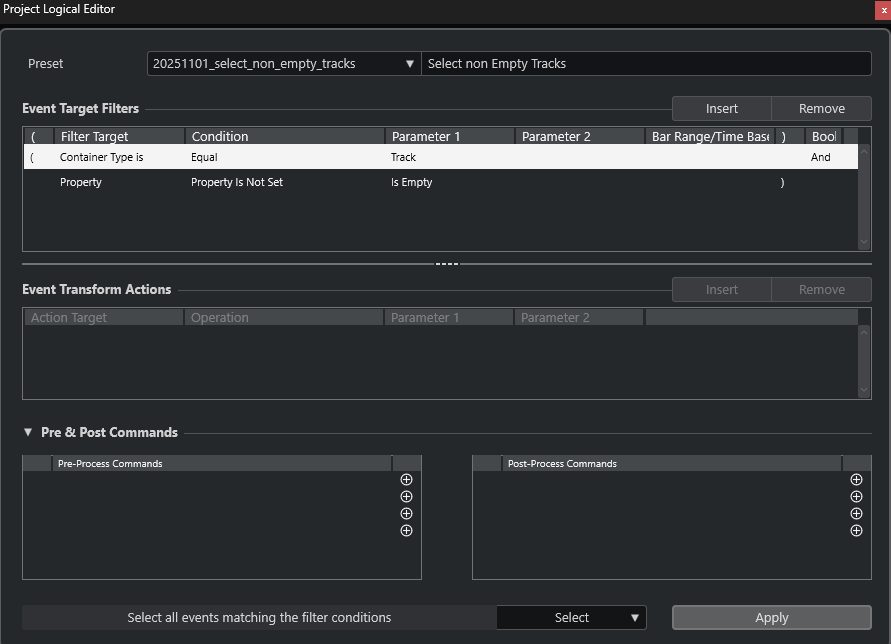Click second plus icon in Pre-Process Commands list
Viewport: 891px width, 644px height.
coord(406,497)
